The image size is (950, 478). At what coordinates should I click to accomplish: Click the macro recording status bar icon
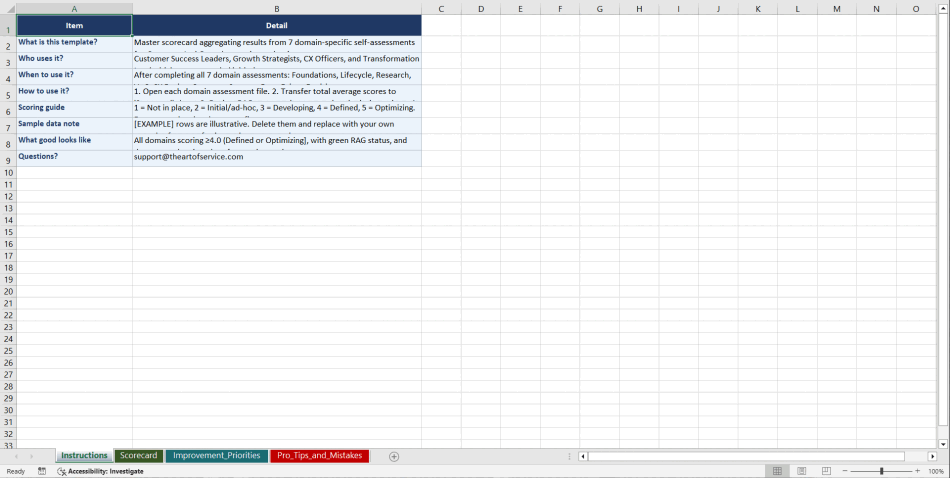42,471
